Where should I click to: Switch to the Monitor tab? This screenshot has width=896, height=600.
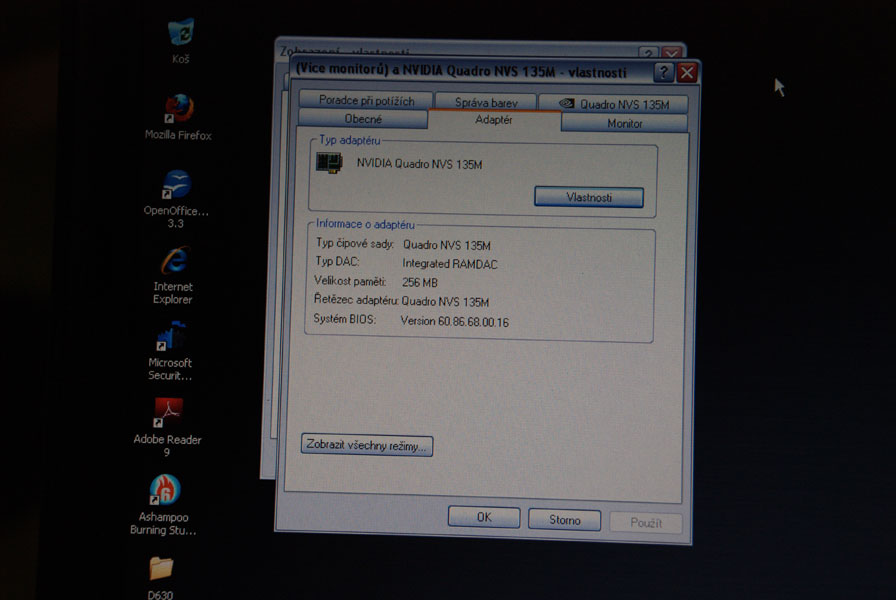click(x=625, y=123)
